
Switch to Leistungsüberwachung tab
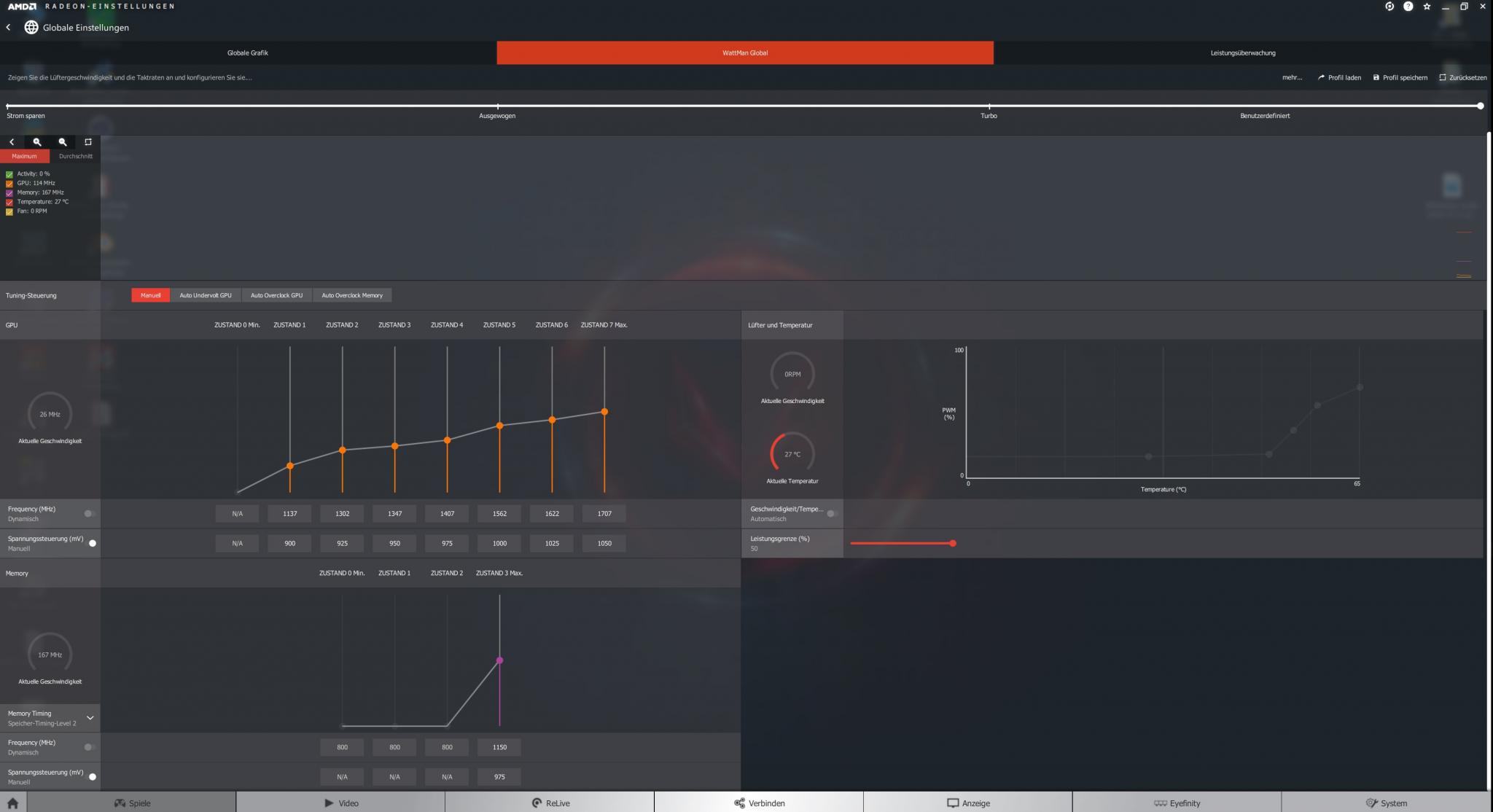1243,52
